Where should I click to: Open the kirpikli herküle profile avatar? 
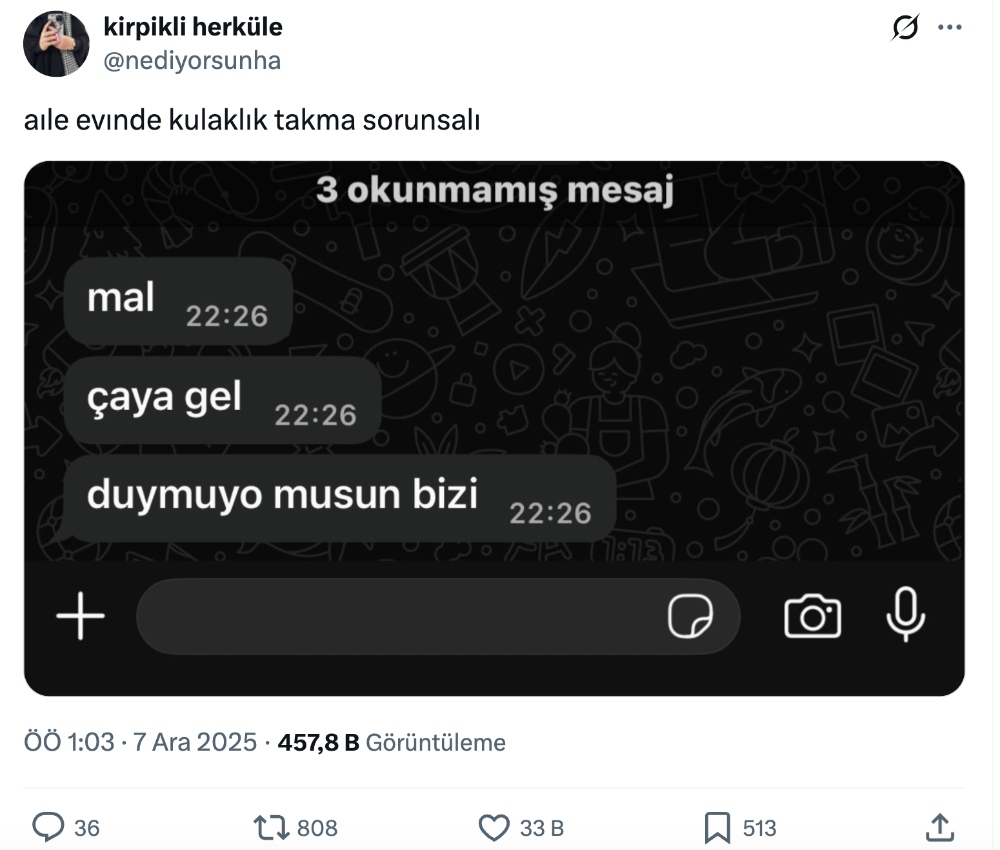tap(57, 45)
